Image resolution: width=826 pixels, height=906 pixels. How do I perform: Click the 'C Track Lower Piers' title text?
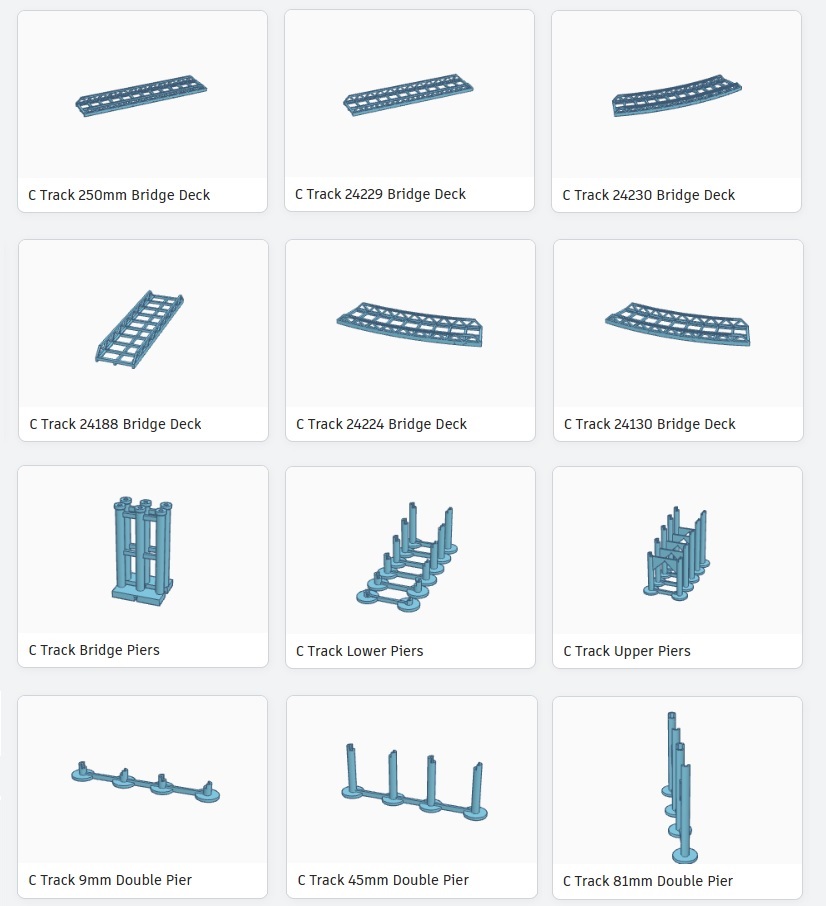click(359, 651)
